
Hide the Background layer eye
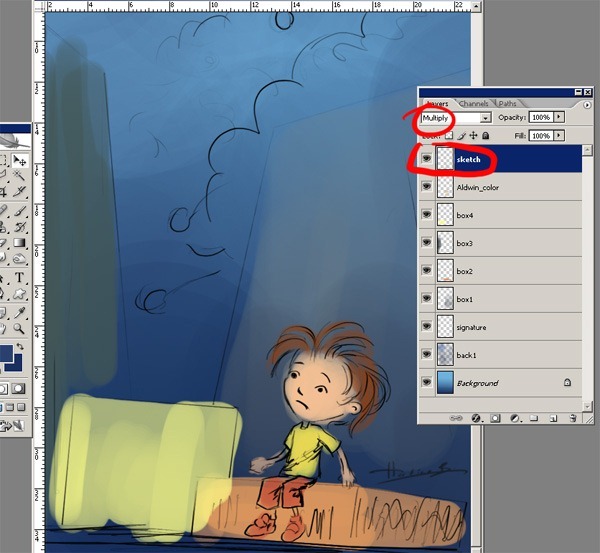(427, 383)
